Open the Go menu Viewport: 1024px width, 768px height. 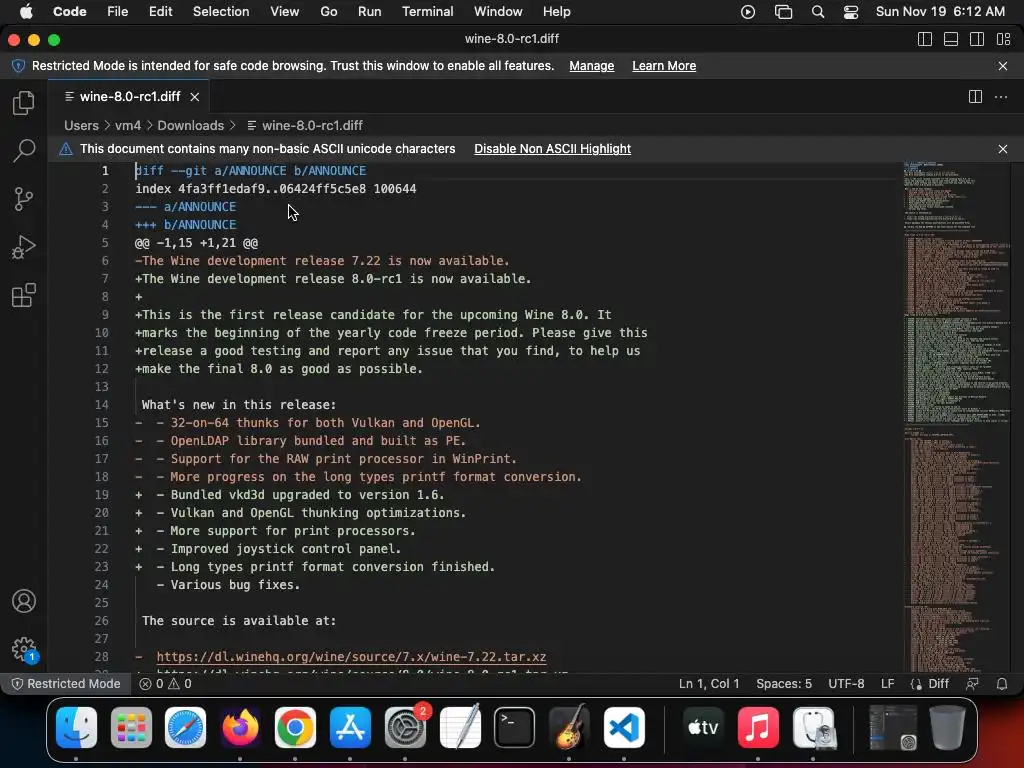328,12
